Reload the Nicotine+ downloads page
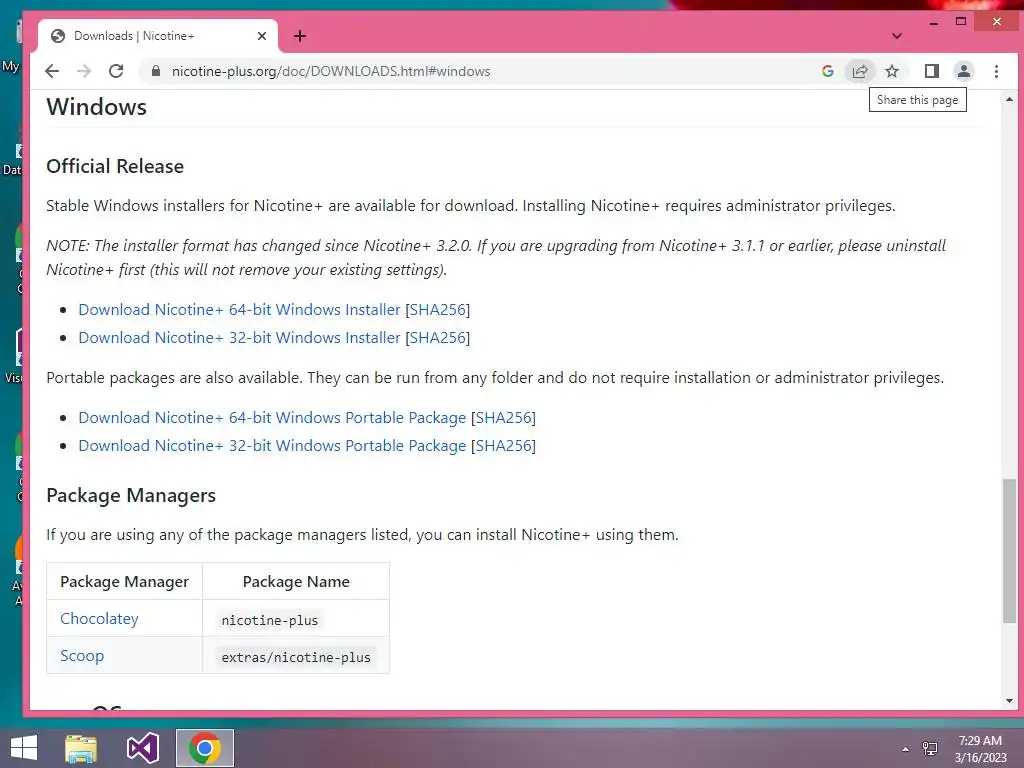The height and width of the screenshot is (768, 1024). [116, 71]
